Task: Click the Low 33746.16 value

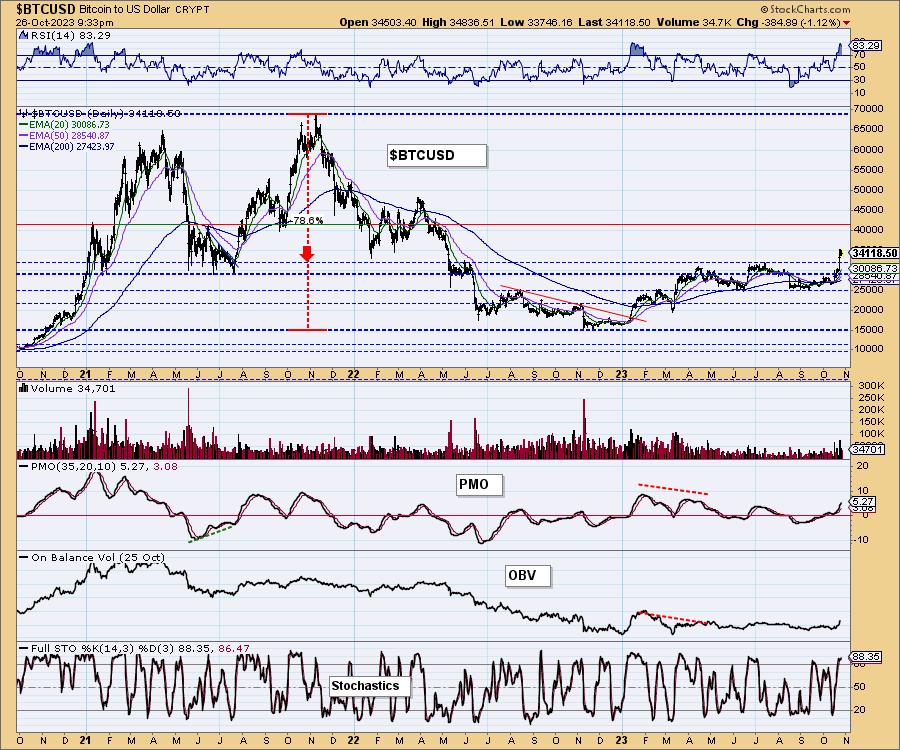Action: pyautogui.click(x=537, y=22)
